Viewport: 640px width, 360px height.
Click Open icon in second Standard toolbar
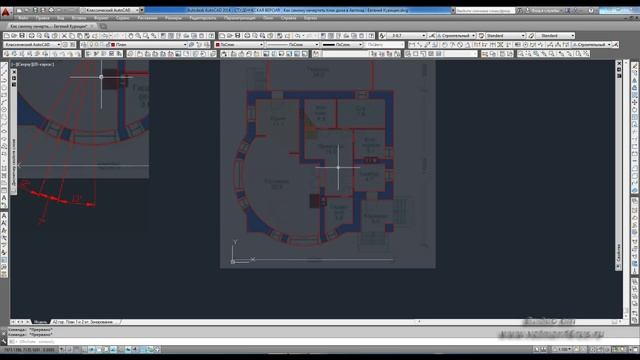coord(230,36)
